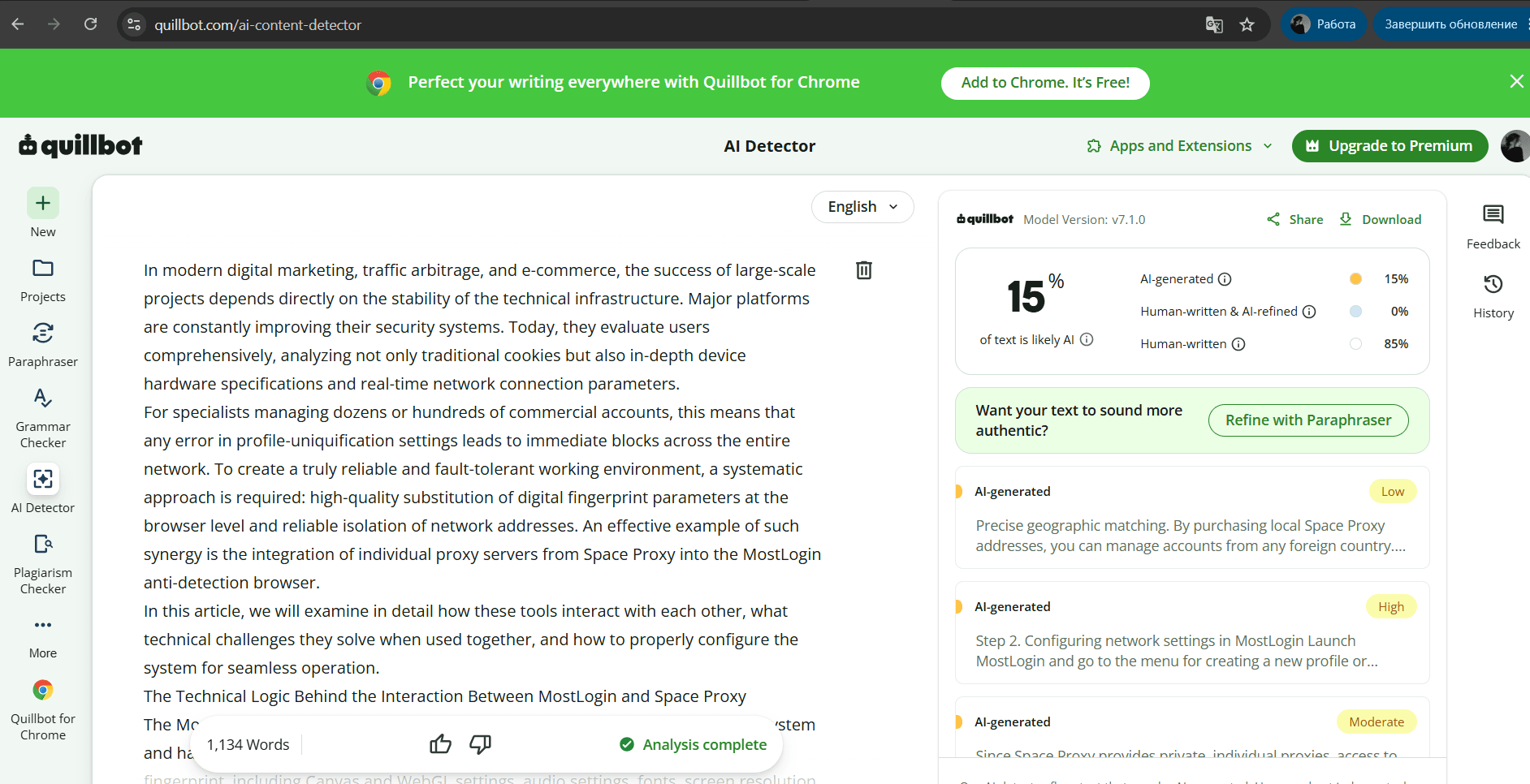Image resolution: width=1530 pixels, height=784 pixels.
Task: Expand Apps and Extensions menu
Action: [1179, 146]
